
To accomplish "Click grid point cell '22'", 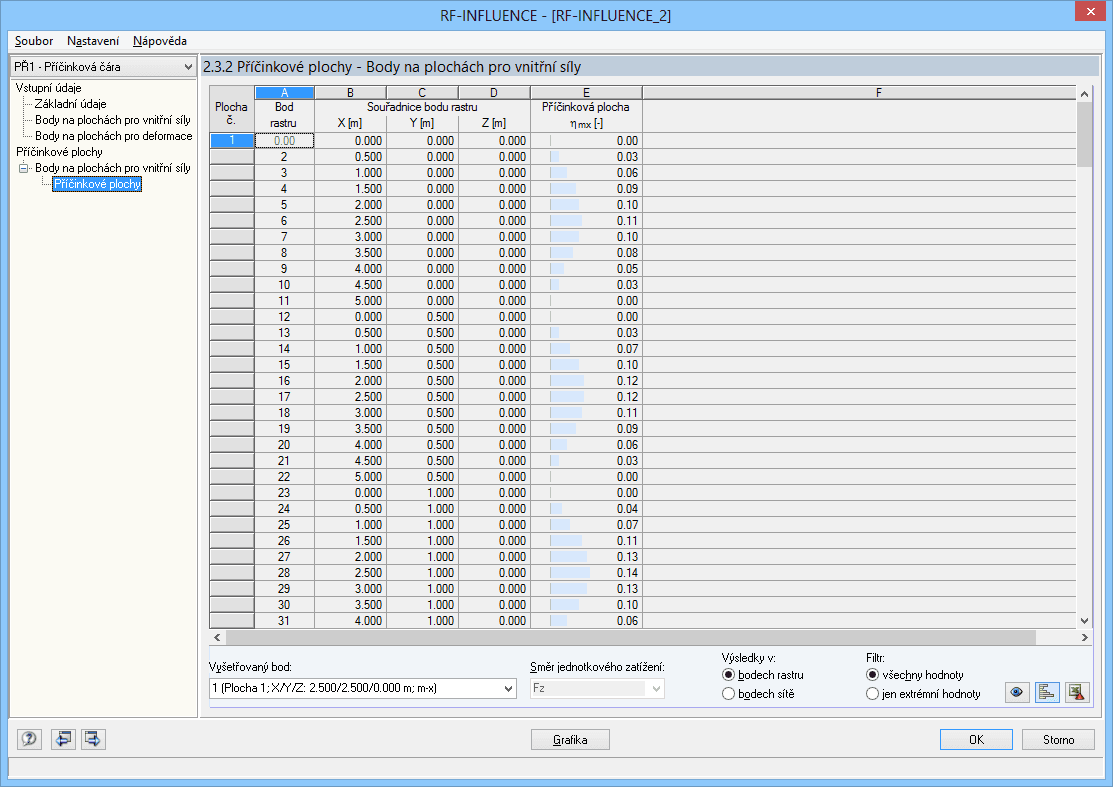I will 284,477.
